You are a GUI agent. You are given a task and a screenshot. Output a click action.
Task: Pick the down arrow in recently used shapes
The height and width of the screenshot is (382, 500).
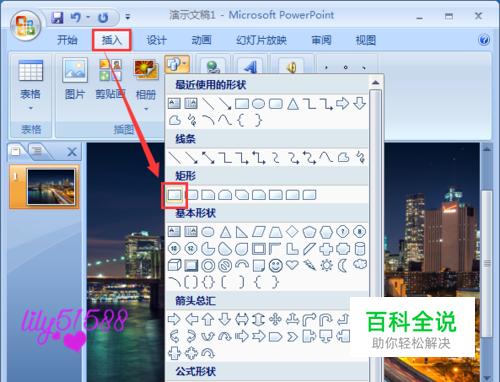point(360,104)
